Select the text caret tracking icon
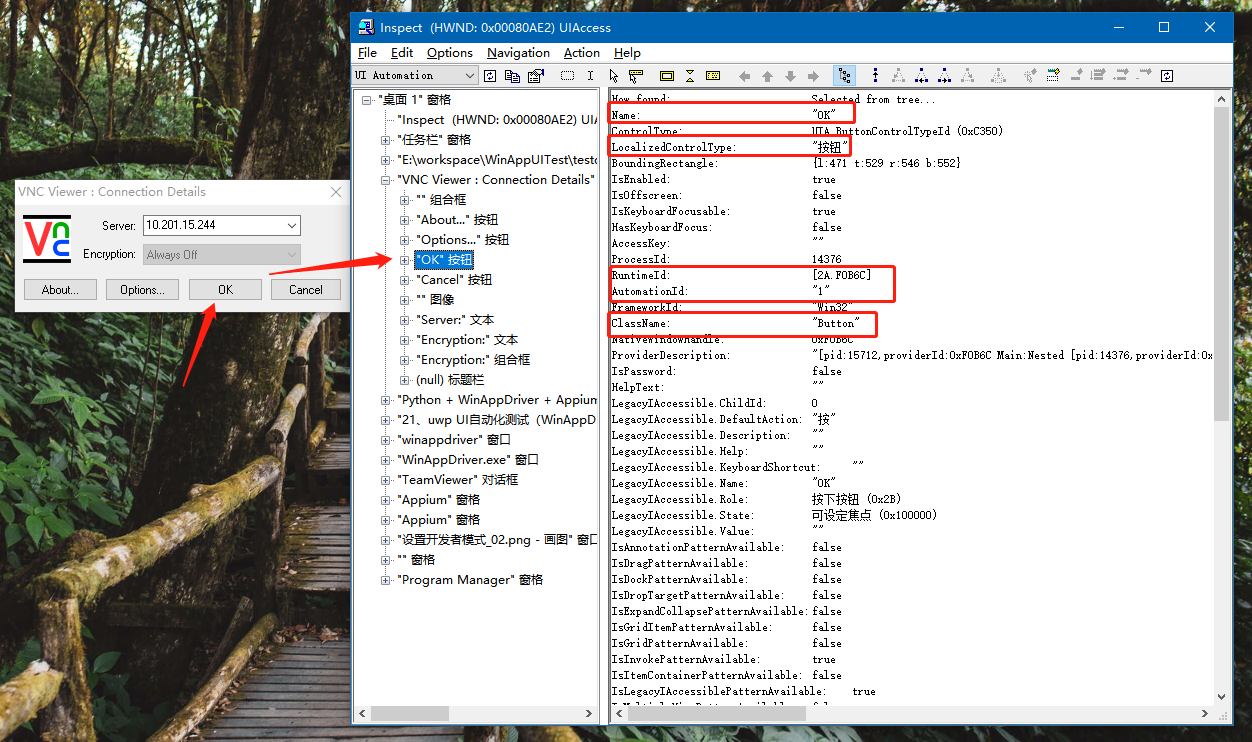The image size is (1252, 742). coord(591,75)
